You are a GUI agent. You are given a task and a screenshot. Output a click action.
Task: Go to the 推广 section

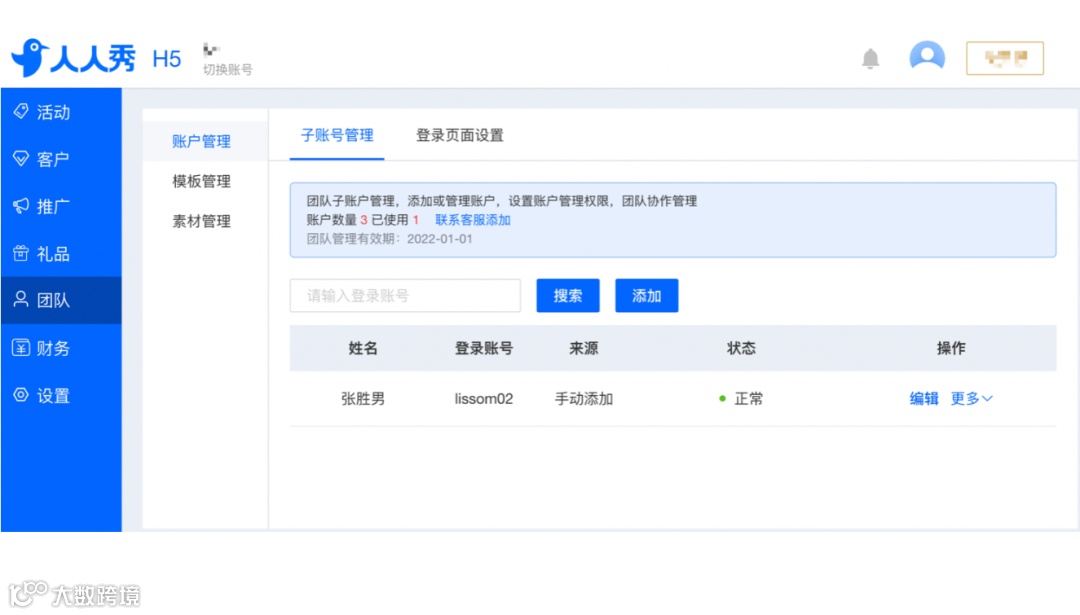click(x=61, y=206)
